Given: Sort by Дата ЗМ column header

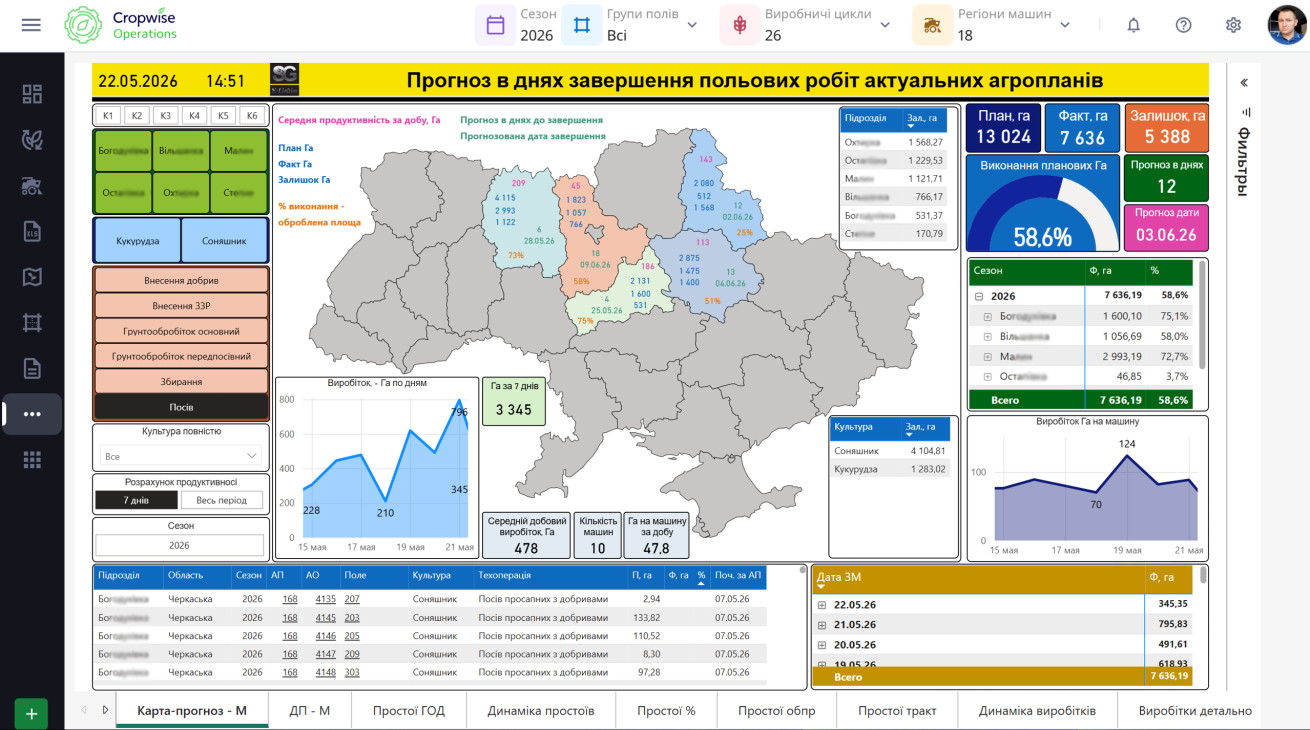Looking at the screenshot, I should pos(839,577).
